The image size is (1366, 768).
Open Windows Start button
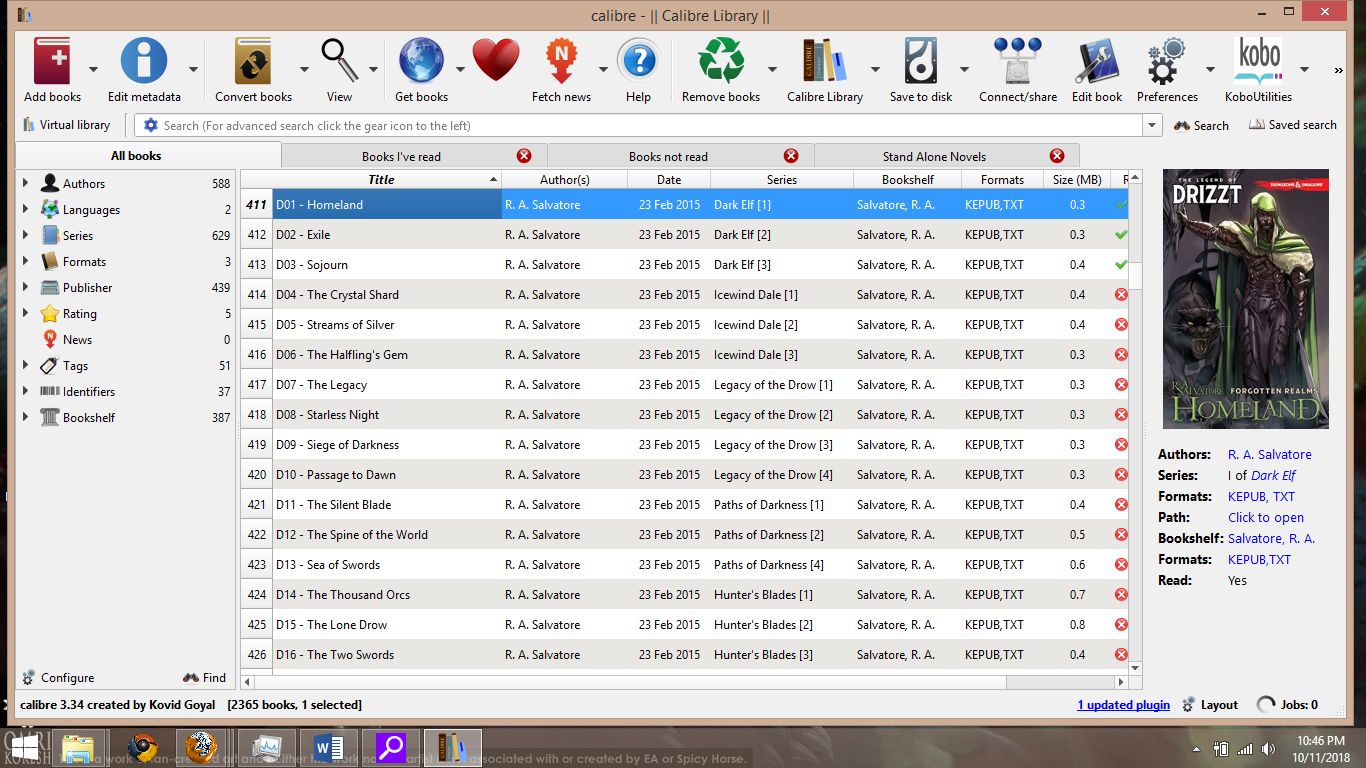25,748
